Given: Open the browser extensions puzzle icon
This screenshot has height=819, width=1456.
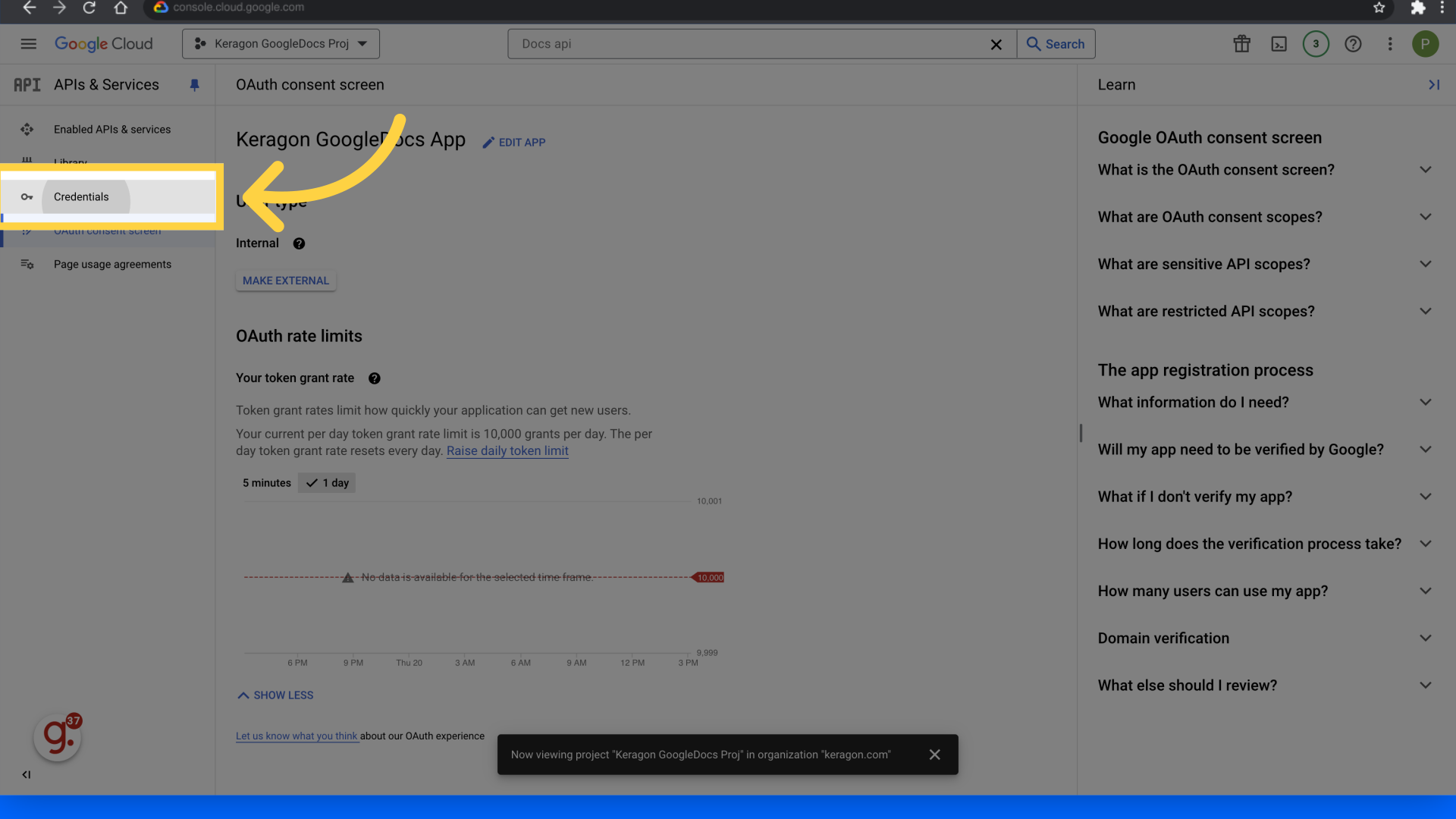Looking at the screenshot, I should [1417, 8].
